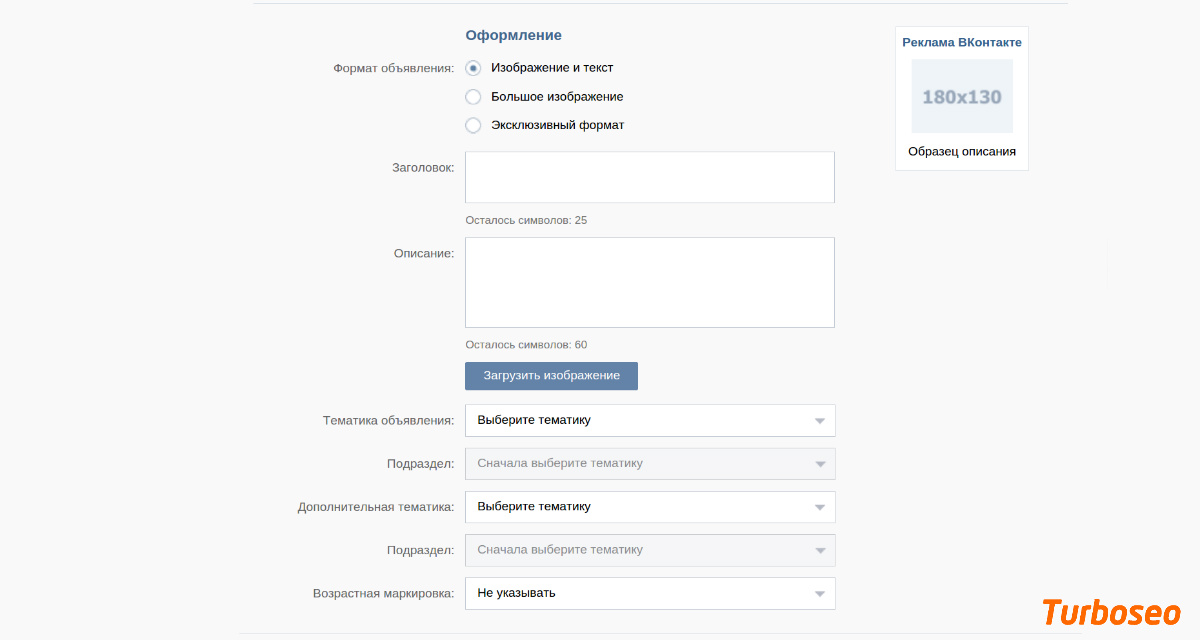Click the 'Оформление' section heading

click(x=513, y=35)
